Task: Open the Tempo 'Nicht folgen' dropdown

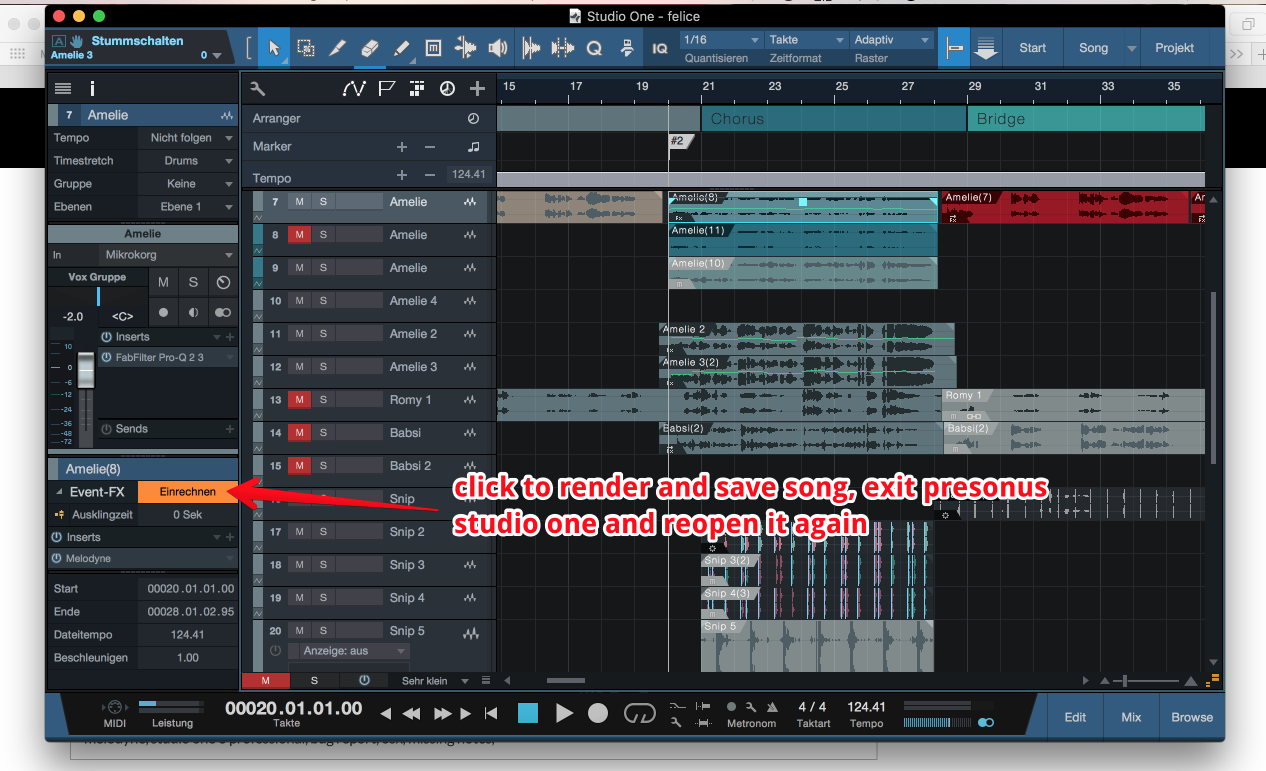Action: 188,138
